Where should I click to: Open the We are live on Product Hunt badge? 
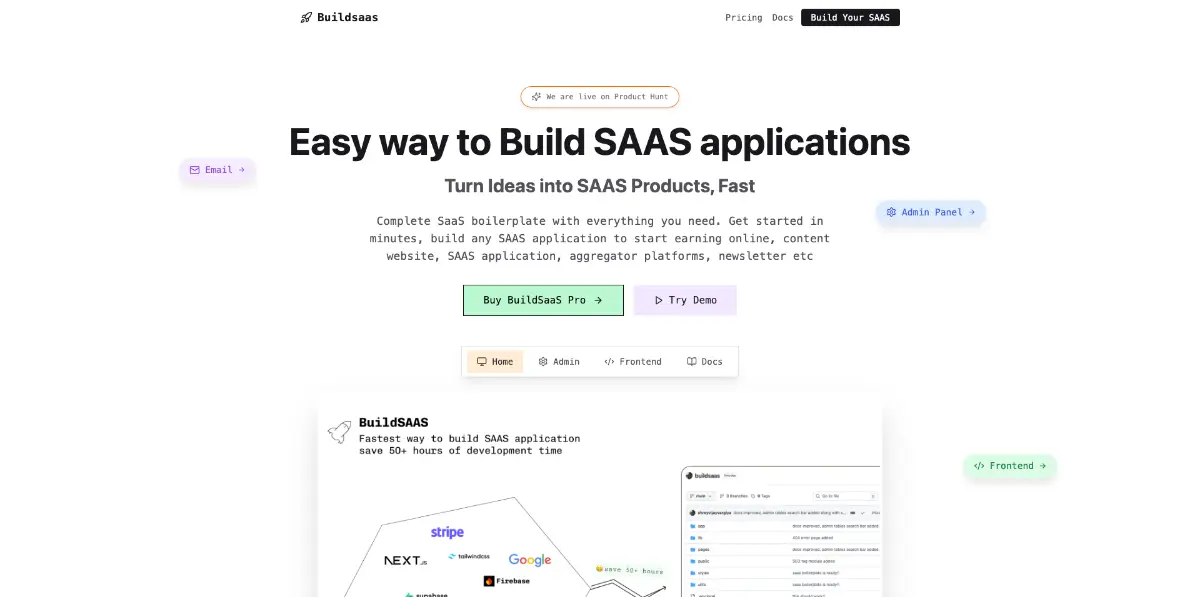coord(600,97)
